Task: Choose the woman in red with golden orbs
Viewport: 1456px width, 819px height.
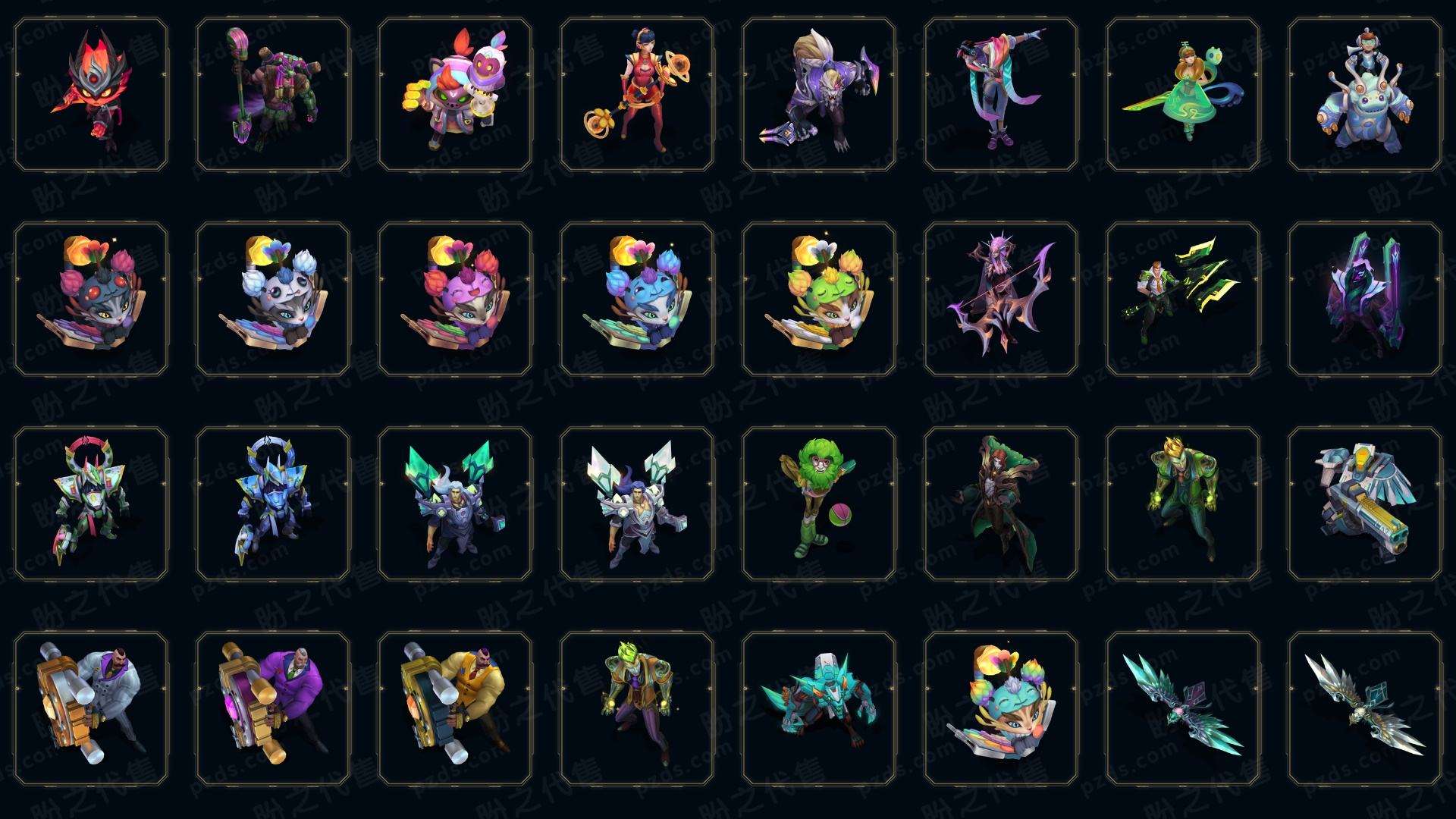Action: (637, 95)
